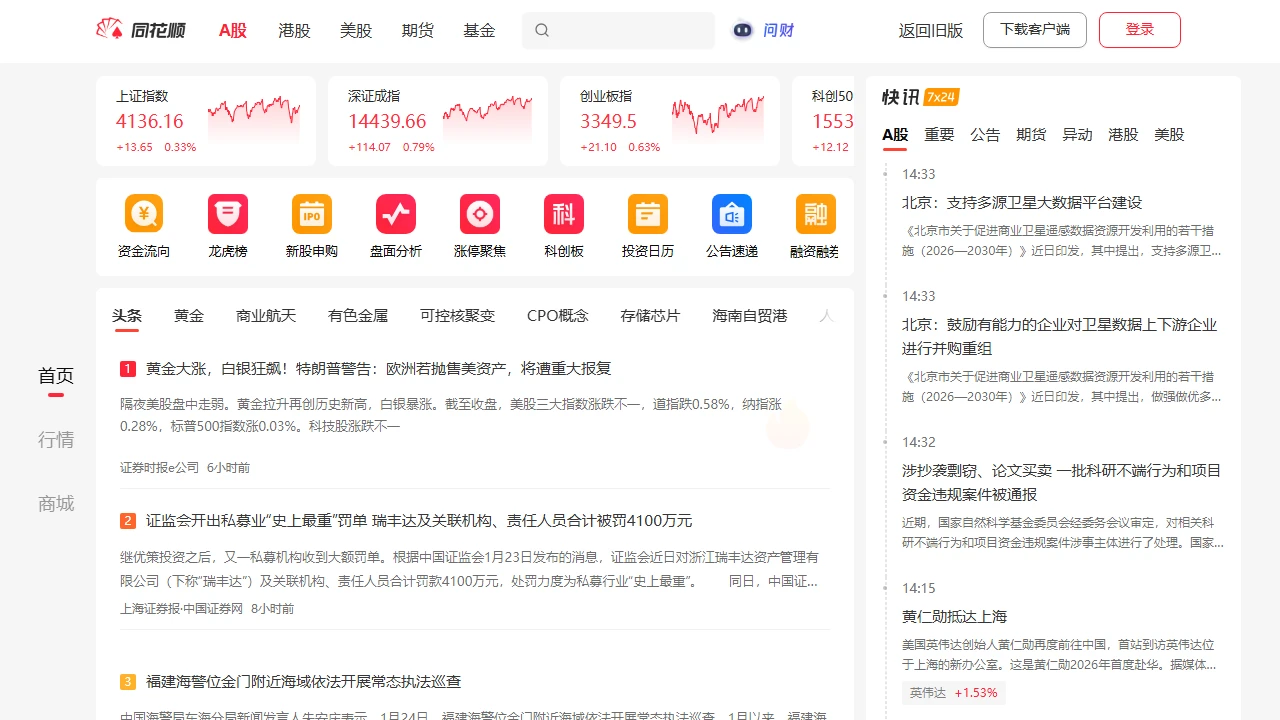The width and height of the screenshot is (1280, 720).
Task: Open 行情 in the left sidebar
Action: pos(55,439)
